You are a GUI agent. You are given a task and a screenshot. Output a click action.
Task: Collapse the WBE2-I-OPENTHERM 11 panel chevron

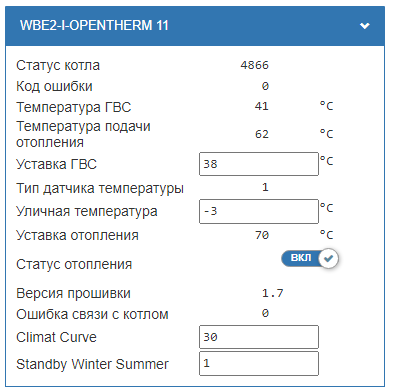click(x=365, y=26)
